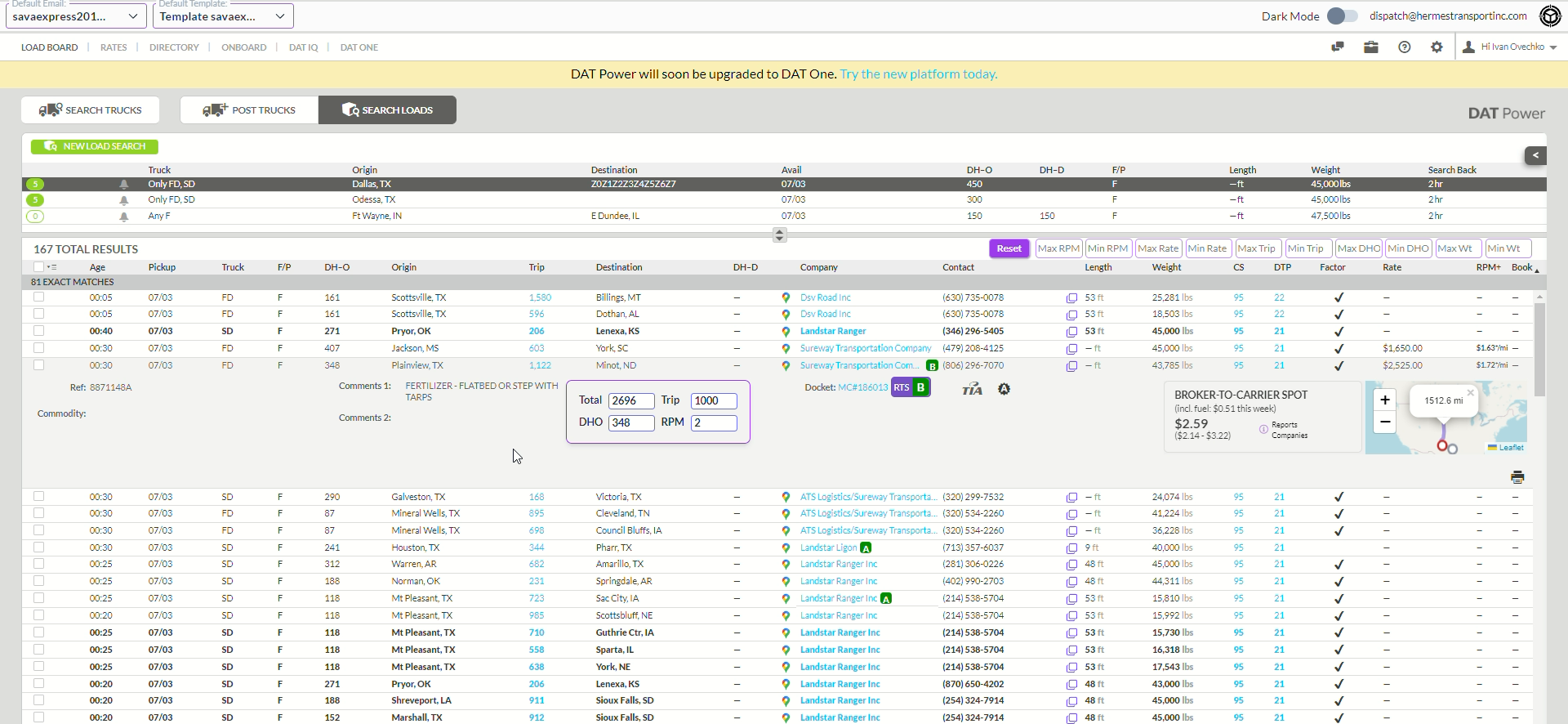
Task: Switch to SEARCH TRUCKS tab
Action: pos(91,109)
